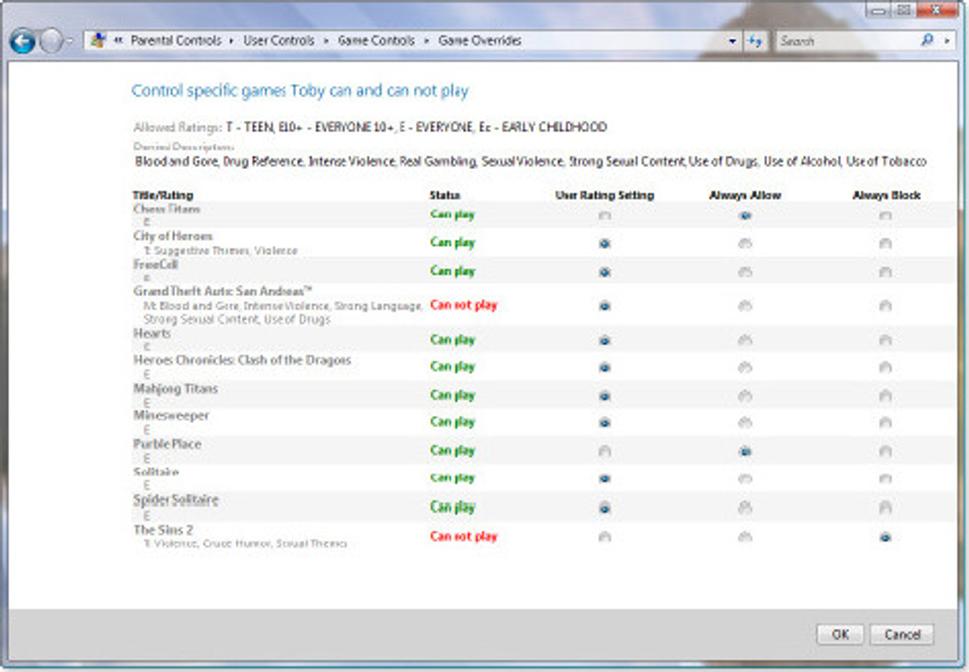Click the Always Block column header
The image size is (969, 672).
pyautogui.click(x=886, y=195)
